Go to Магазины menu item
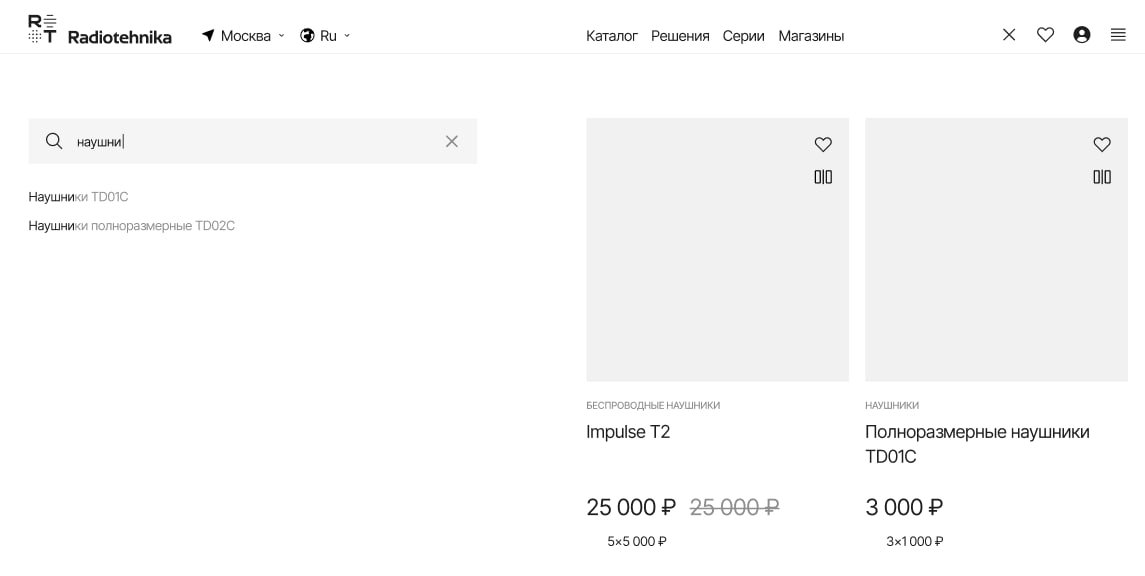This screenshot has height=576, width=1145. pyautogui.click(x=811, y=36)
